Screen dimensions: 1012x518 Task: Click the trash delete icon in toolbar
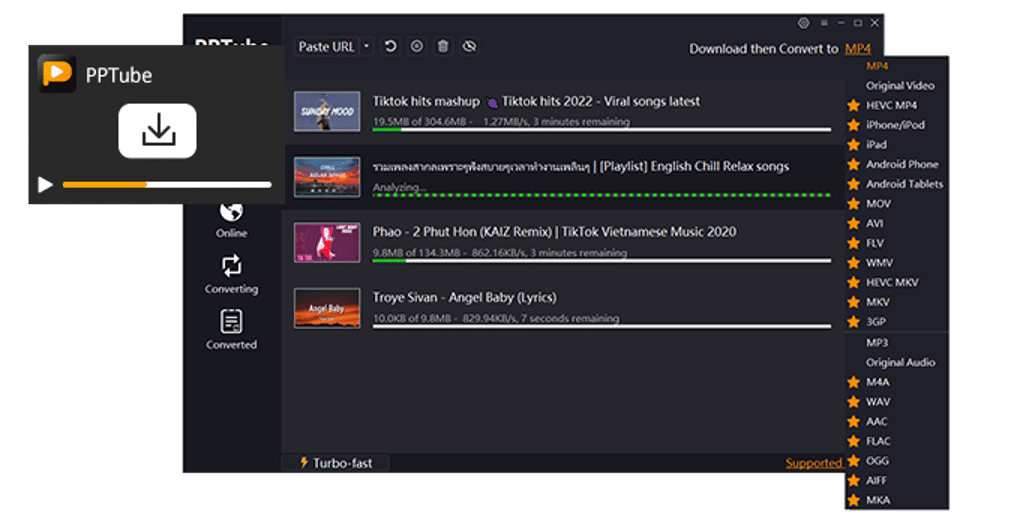pyautogui.click(x=443, y=46)
